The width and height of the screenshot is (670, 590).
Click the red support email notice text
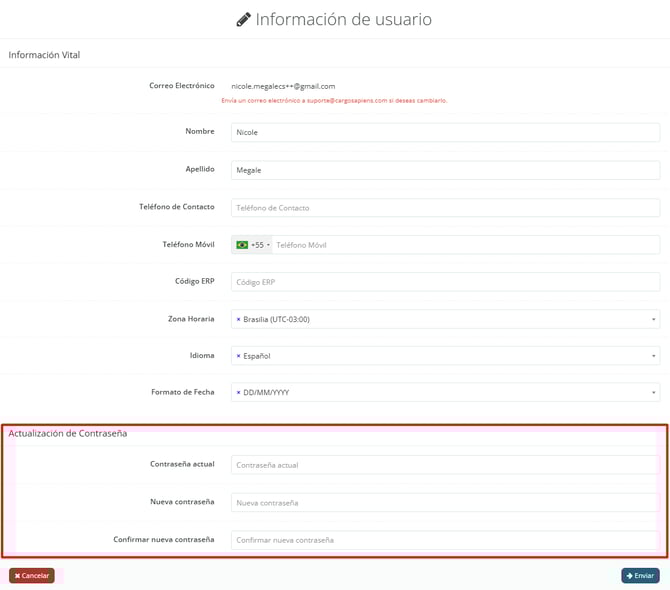click(x=334, y=101)
